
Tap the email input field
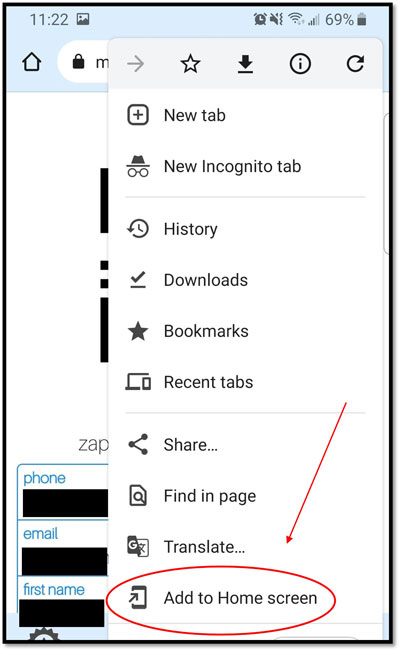pos(65,561)
